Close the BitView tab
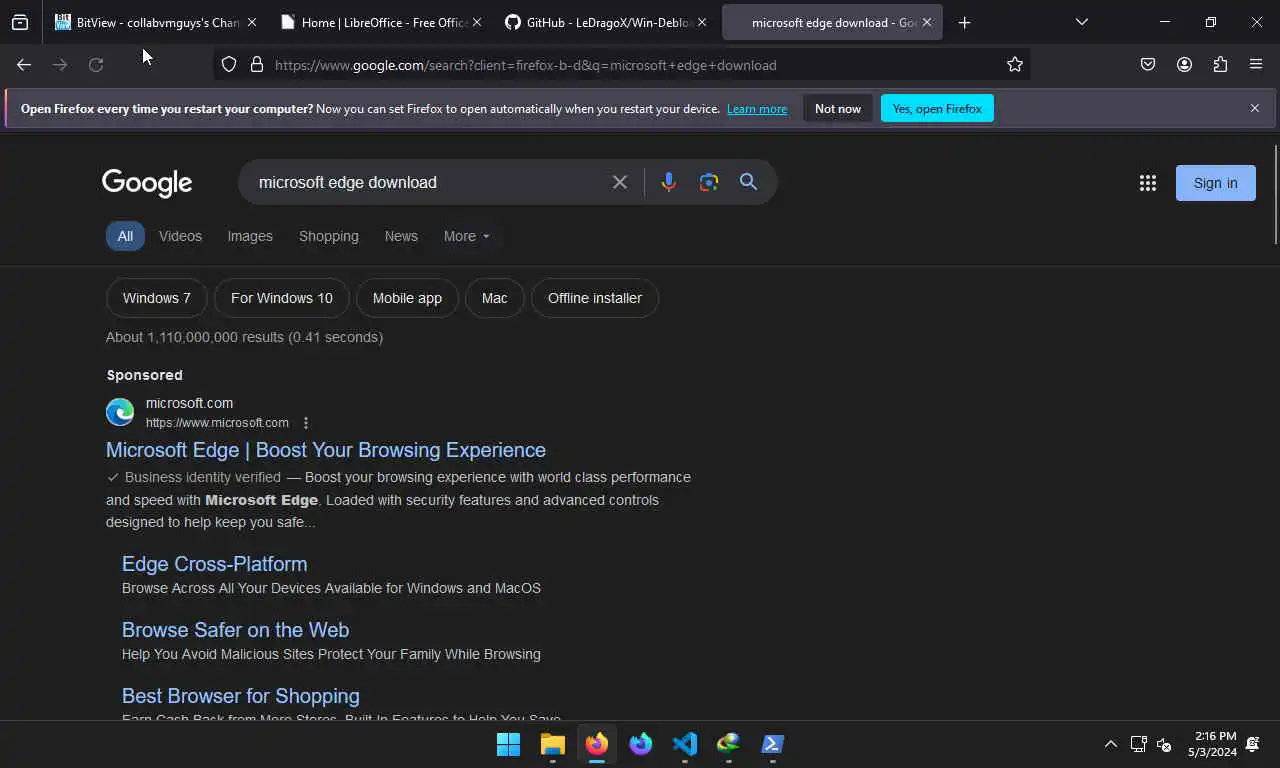This screenshot has width=1280, height=768. pos(251,22)
